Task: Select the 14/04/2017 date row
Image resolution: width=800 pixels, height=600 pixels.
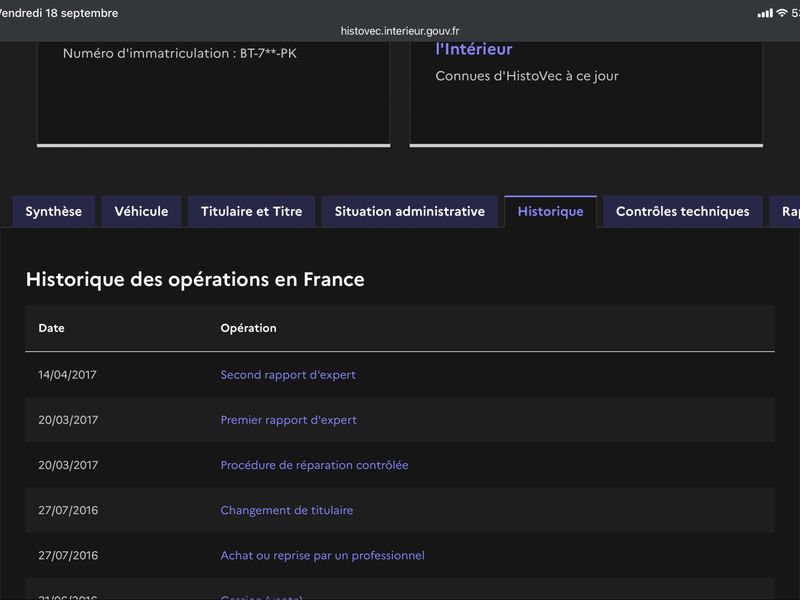Action: tap(400, 374)
